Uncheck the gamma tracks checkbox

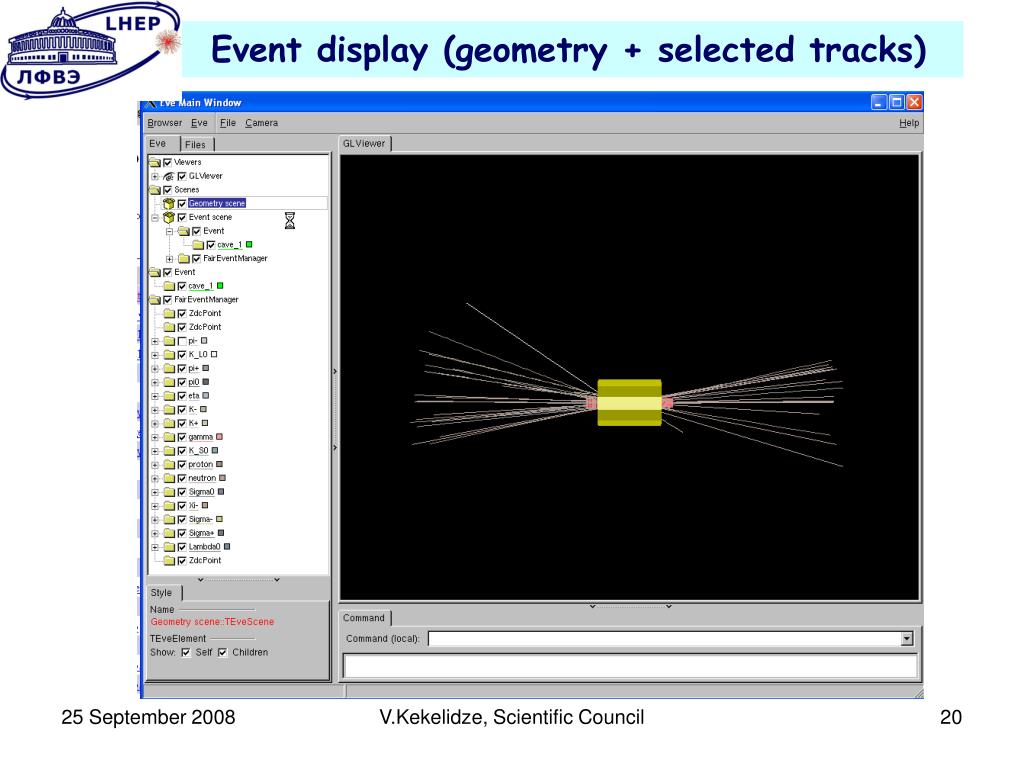tap(182, 437)
